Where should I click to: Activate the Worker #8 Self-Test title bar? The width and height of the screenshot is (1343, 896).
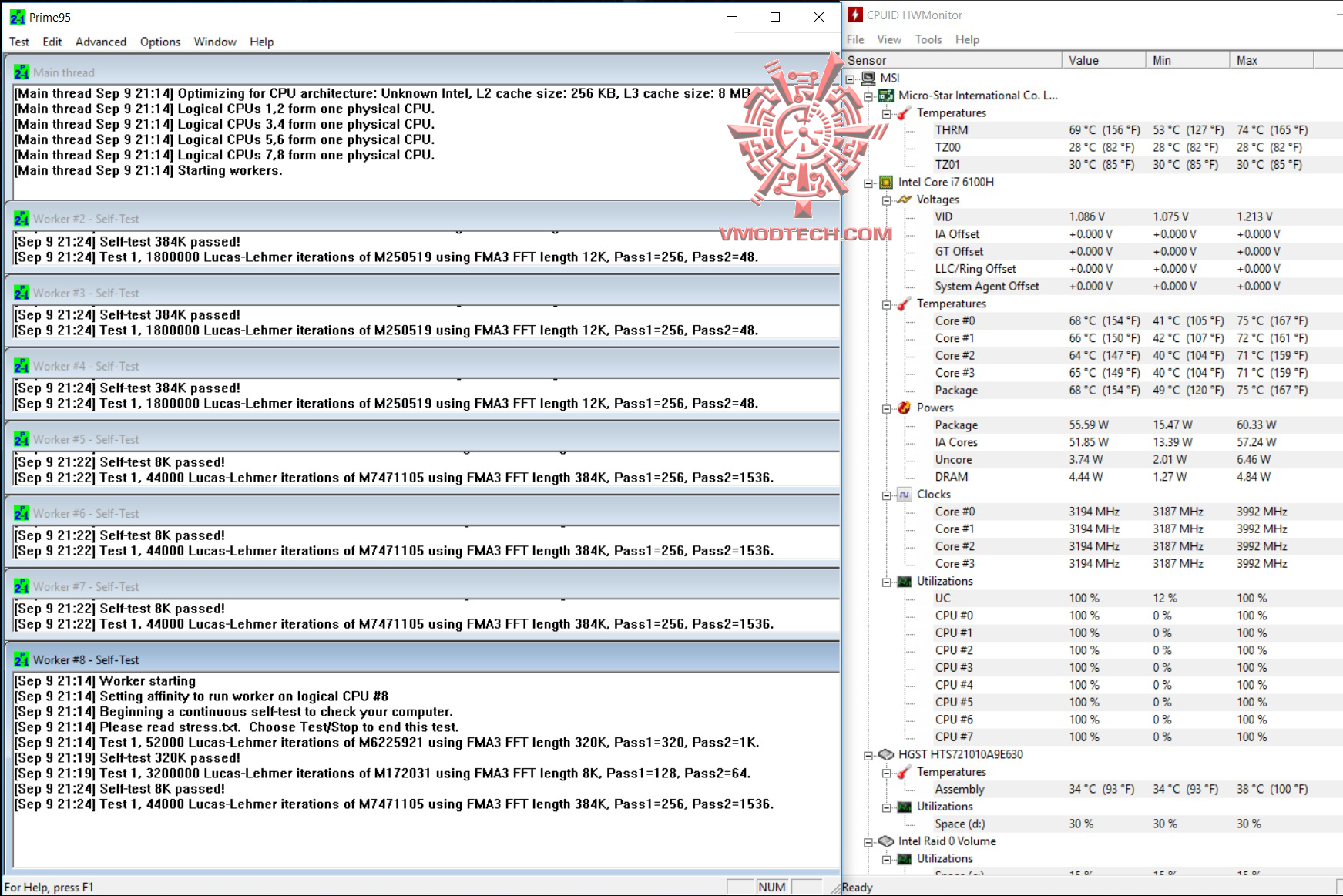[x=424, y=659]
